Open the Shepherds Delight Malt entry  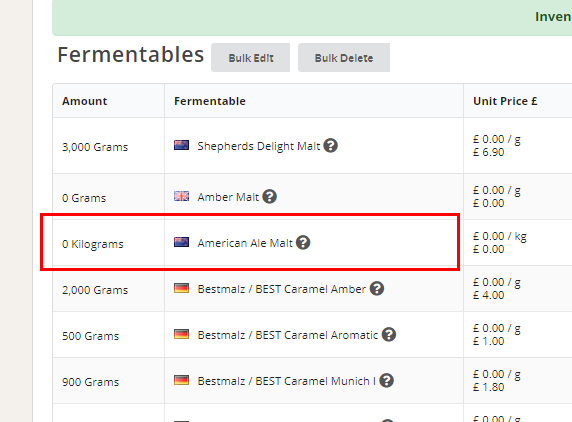(259, 146)
